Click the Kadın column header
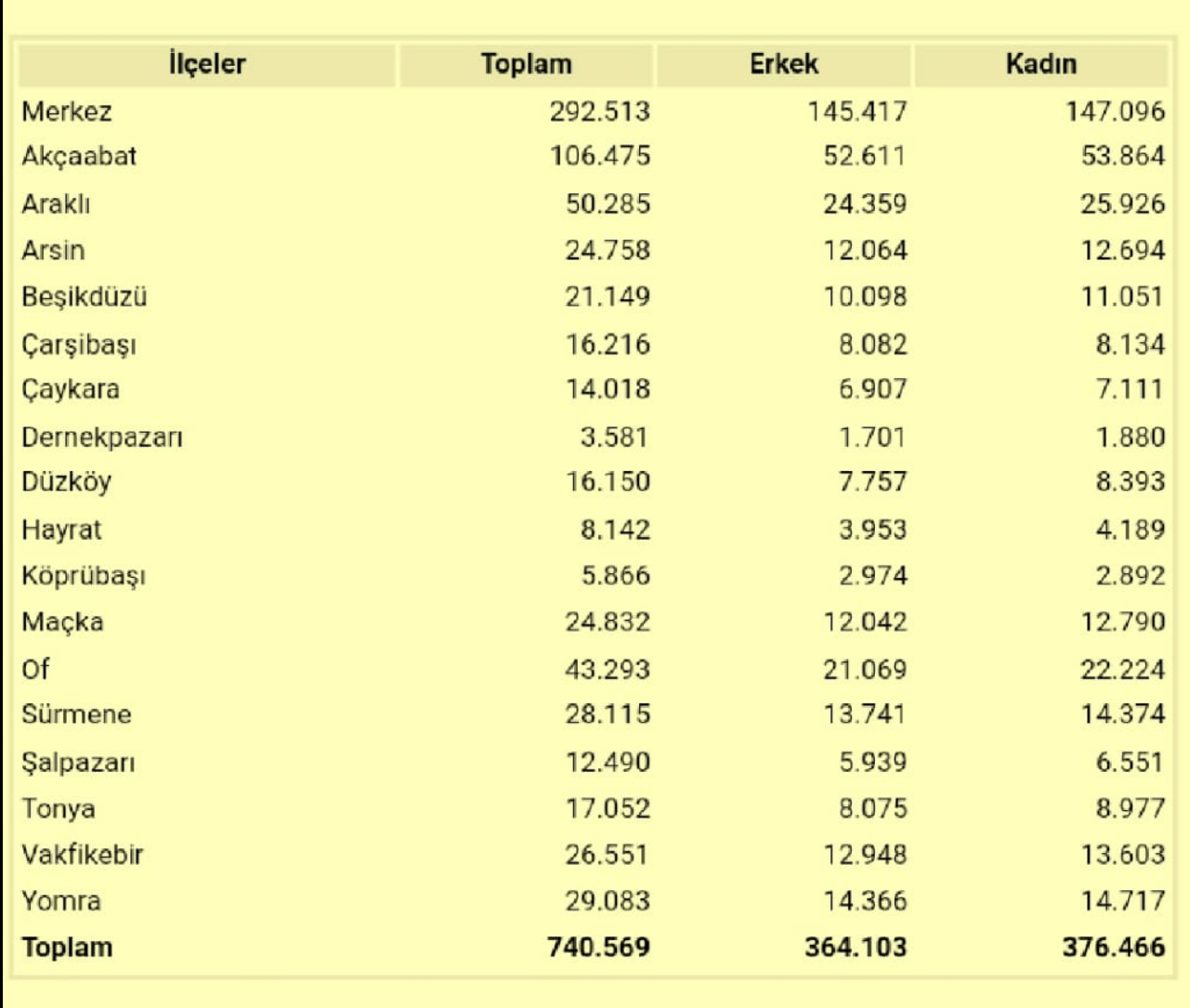The height and width of the screenshot is (1008, 1190). click(x=1040, y=64)
